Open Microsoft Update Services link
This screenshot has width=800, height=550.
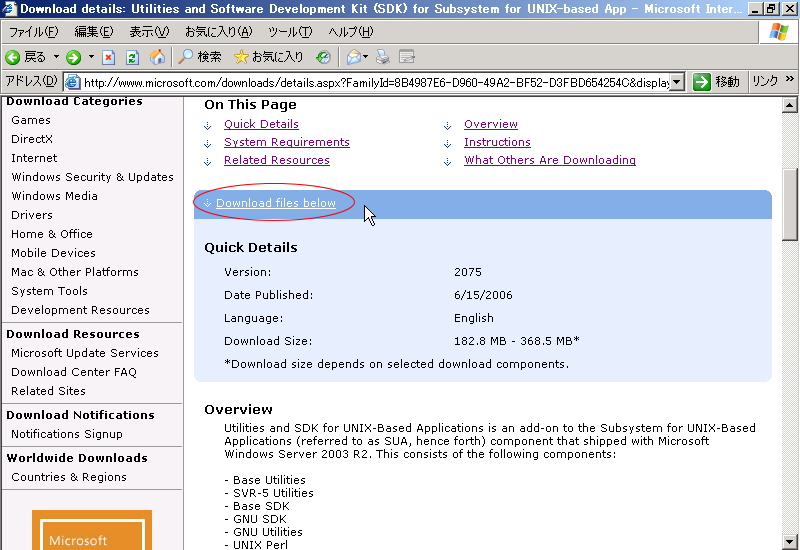(x=85, y=353)
